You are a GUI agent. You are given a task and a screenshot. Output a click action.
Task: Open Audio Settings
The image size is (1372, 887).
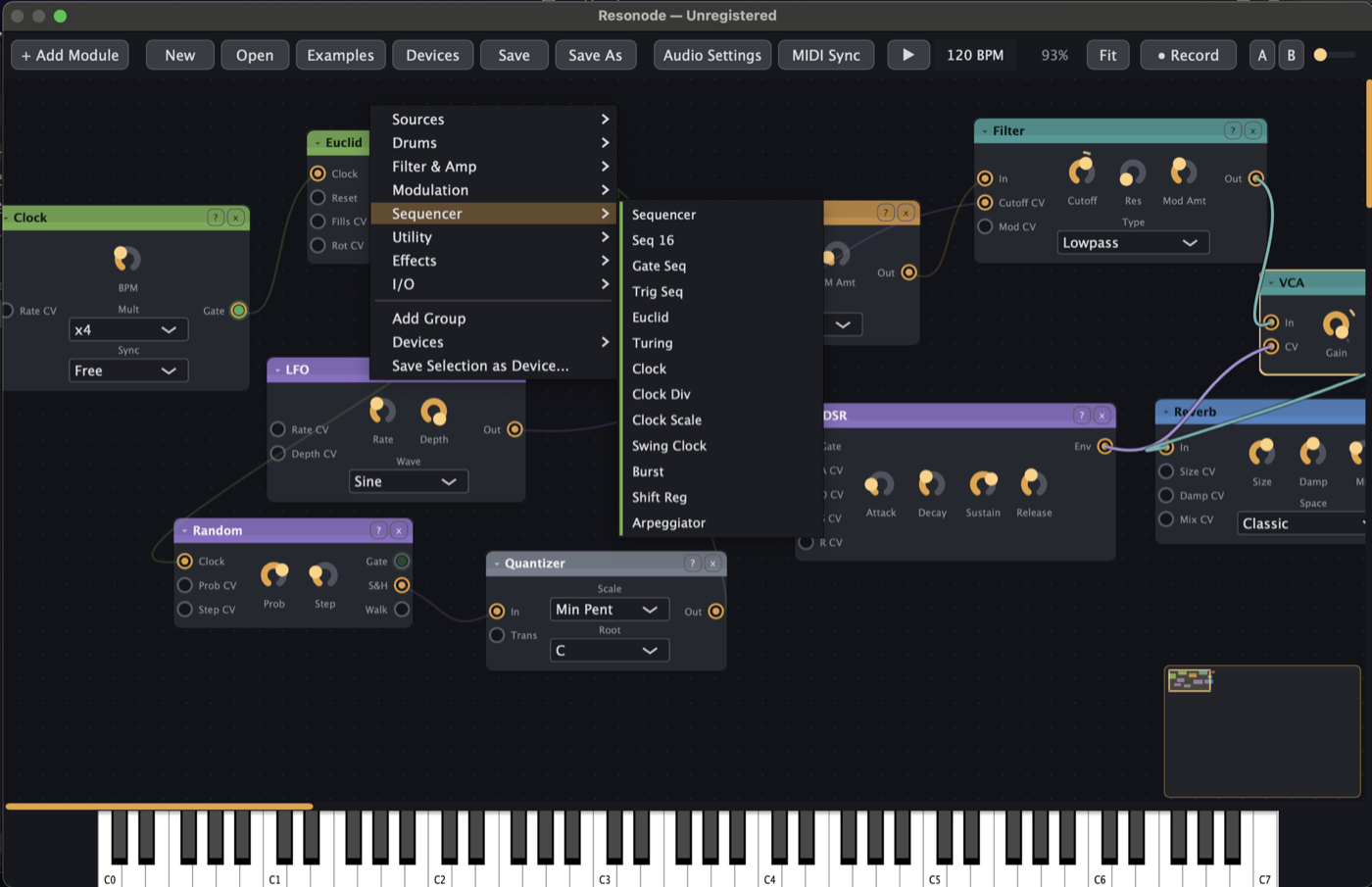point(712,55)
